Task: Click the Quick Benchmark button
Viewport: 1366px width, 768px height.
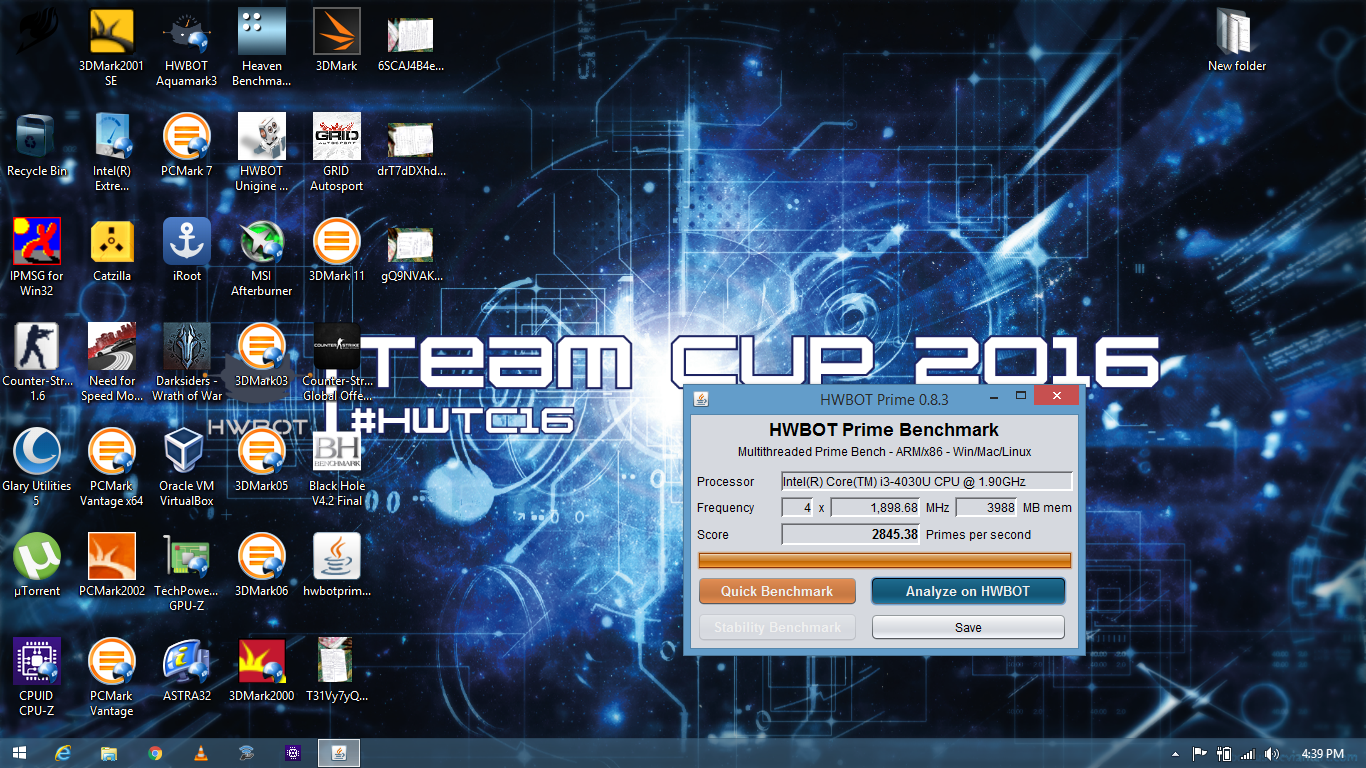Action: [x=777, y=591]
